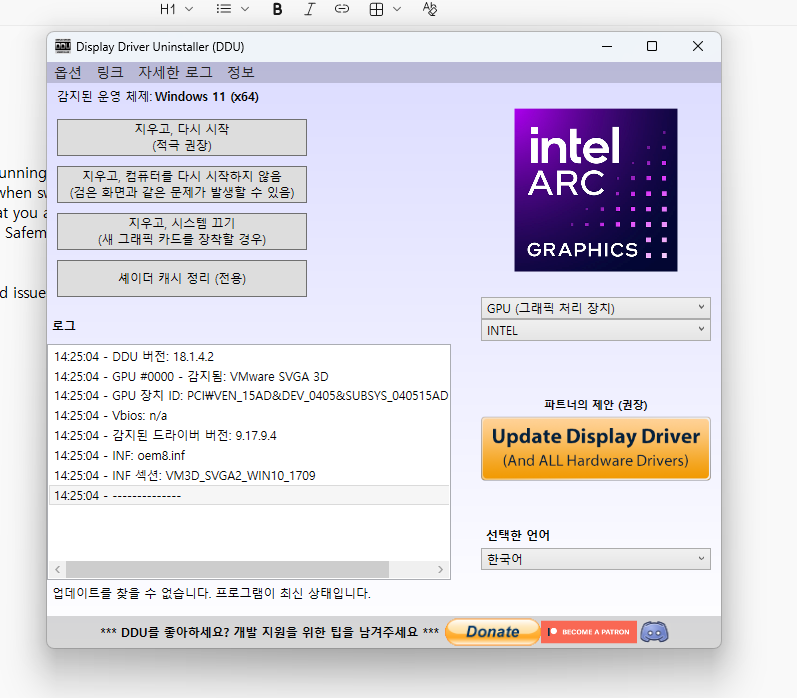Maximize the DDU window
Image resolution: width=797 pixels, height=698 pixels.
pyautogui.click(x=652, y=46)
